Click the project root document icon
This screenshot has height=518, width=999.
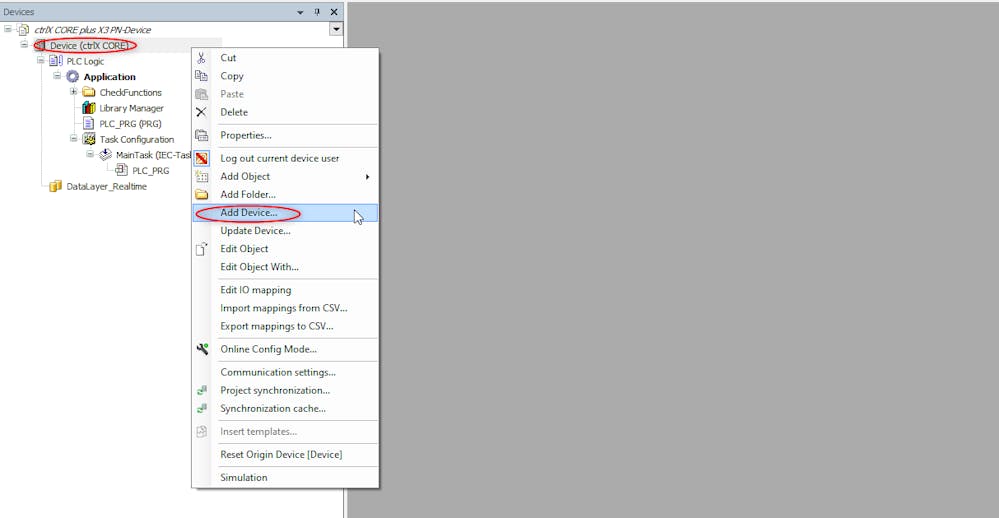24,29
